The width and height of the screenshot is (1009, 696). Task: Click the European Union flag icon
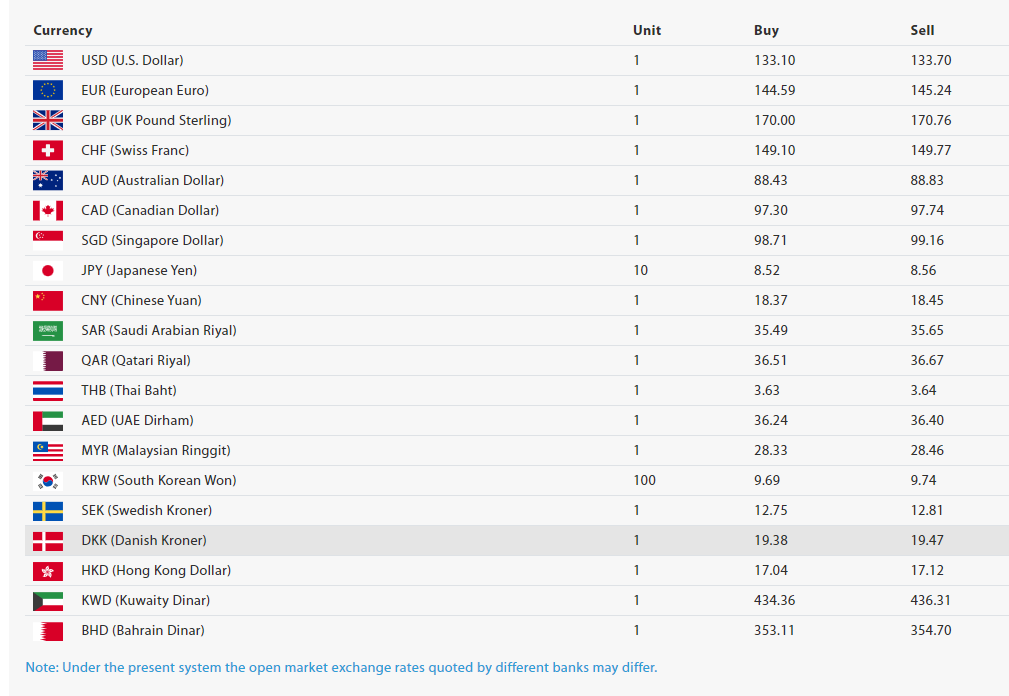point(47,90)
